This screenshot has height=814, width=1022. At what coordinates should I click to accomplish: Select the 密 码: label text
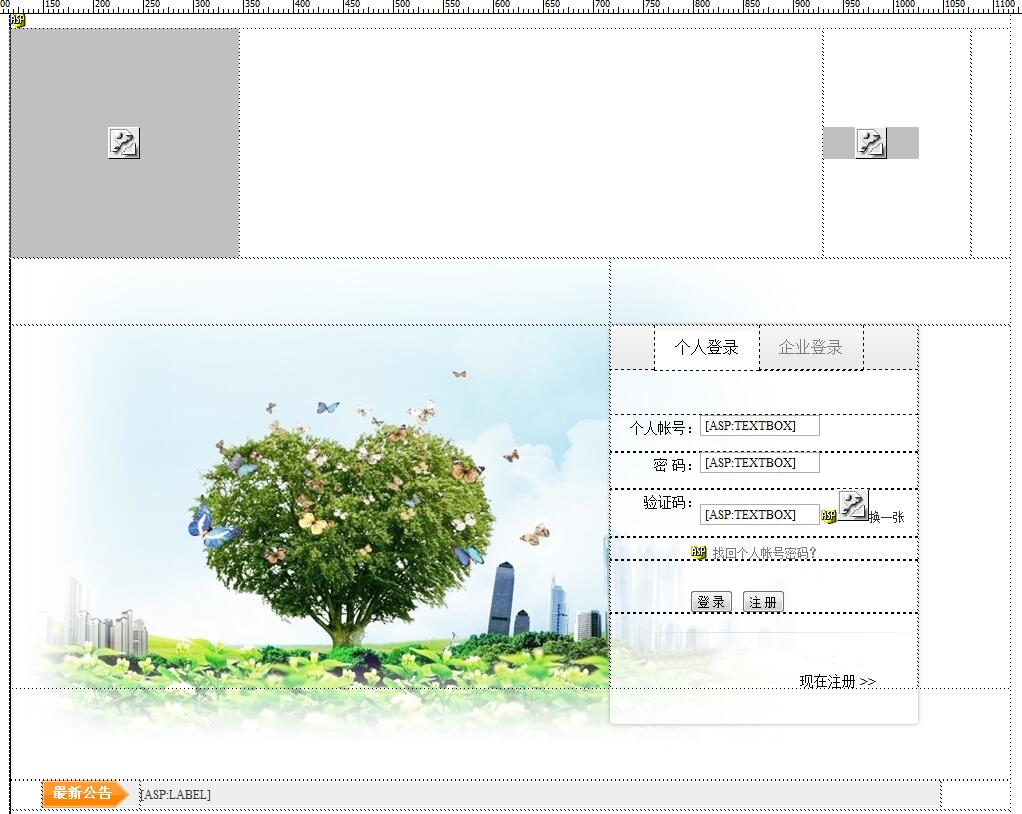pos(673,465)
